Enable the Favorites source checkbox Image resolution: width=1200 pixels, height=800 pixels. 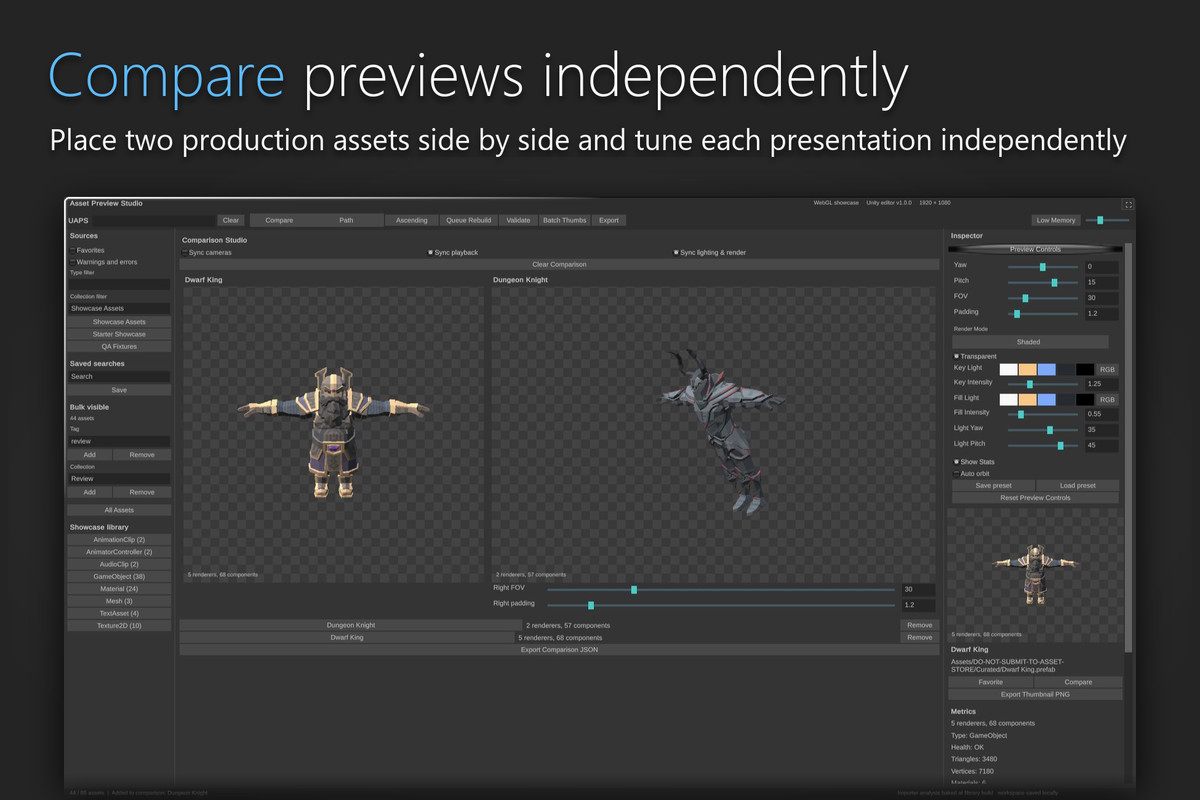click(73, 250)
